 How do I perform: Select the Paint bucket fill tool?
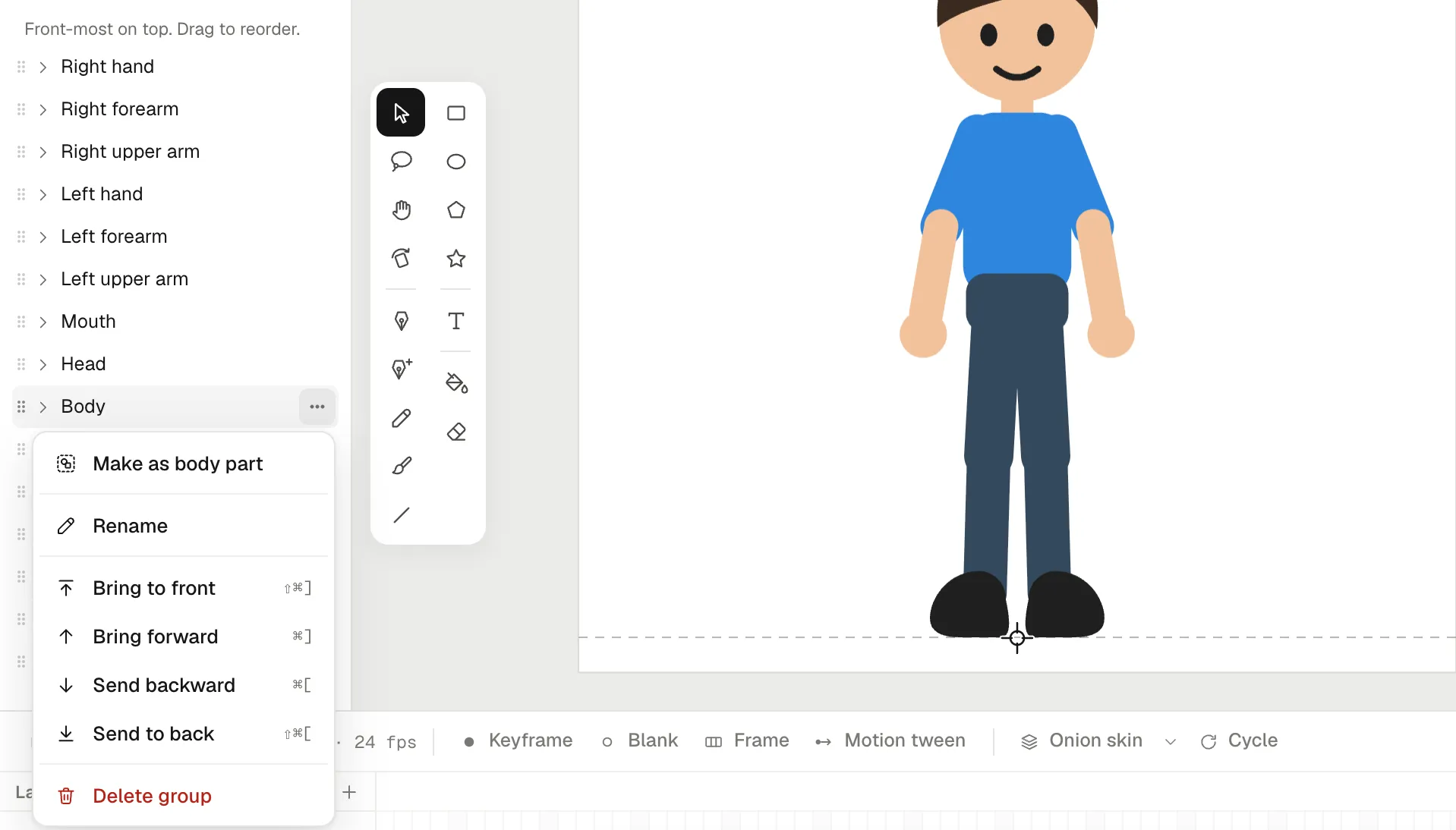point(455,383)
